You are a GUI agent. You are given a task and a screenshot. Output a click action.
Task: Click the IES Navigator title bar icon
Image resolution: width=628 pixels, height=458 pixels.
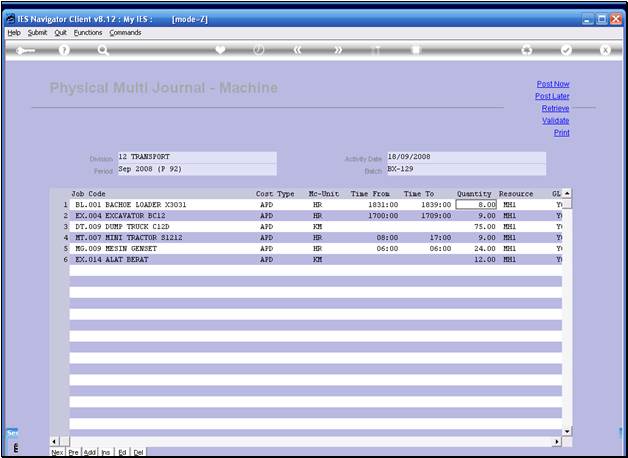click(x=11, y=19)
